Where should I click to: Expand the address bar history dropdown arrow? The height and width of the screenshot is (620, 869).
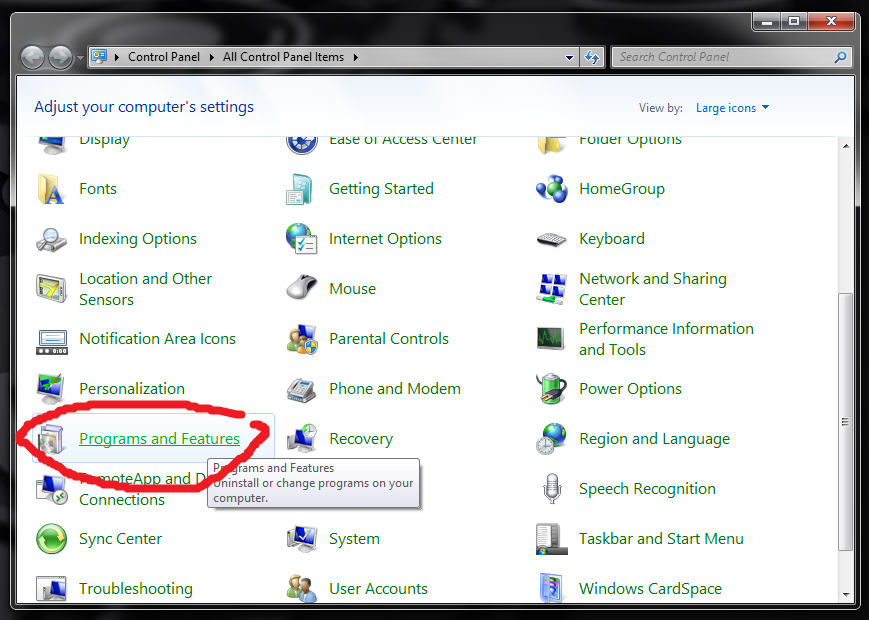(x=569, y=57)
